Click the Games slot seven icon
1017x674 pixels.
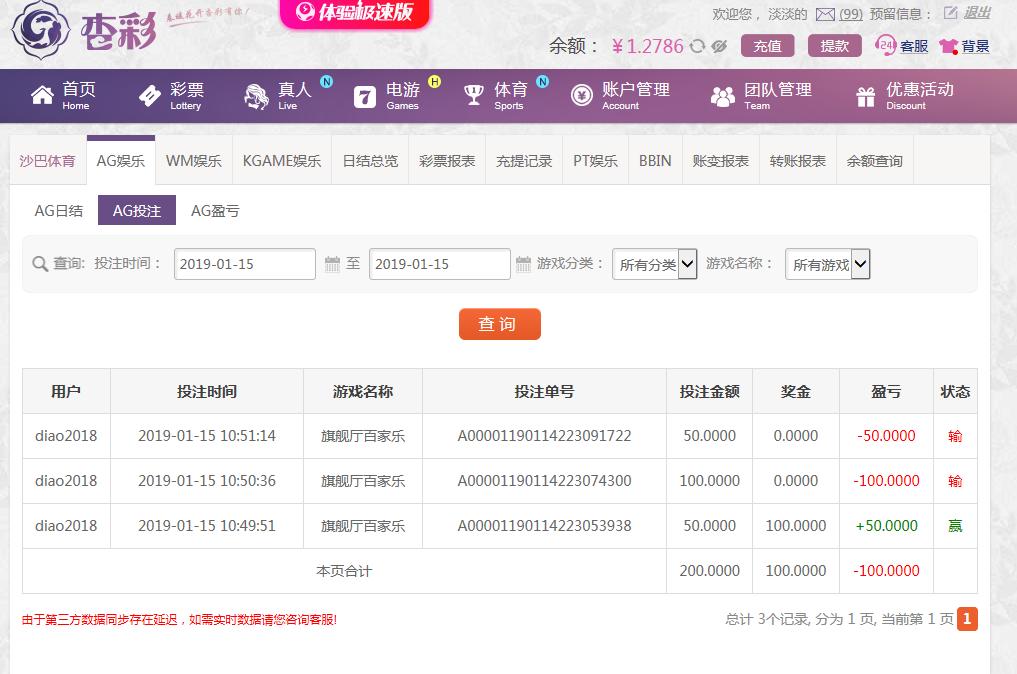pos(365,97)
